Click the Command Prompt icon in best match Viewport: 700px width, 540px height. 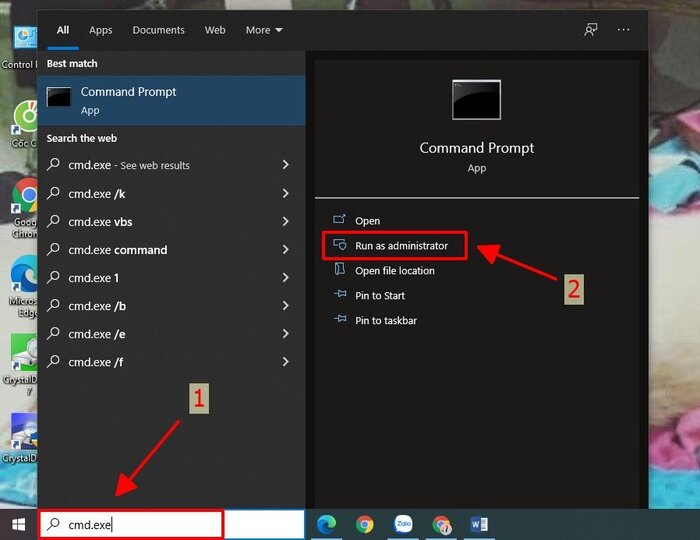coord(58,97)
